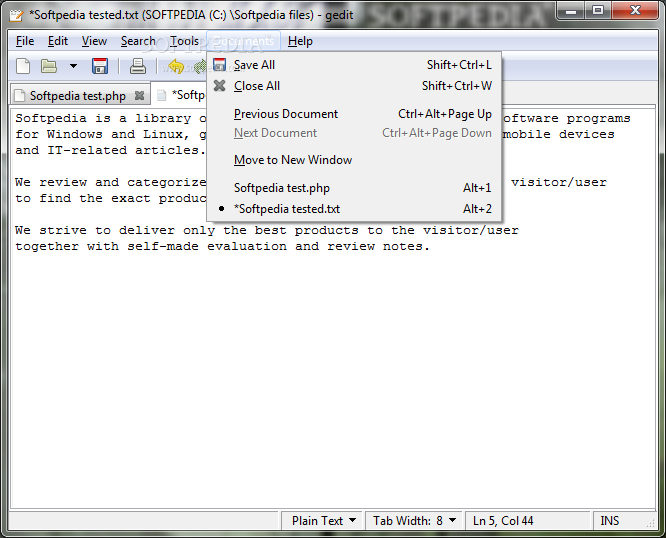
Task: Click the gedit title bar app icon
Action: pos(17,15)
